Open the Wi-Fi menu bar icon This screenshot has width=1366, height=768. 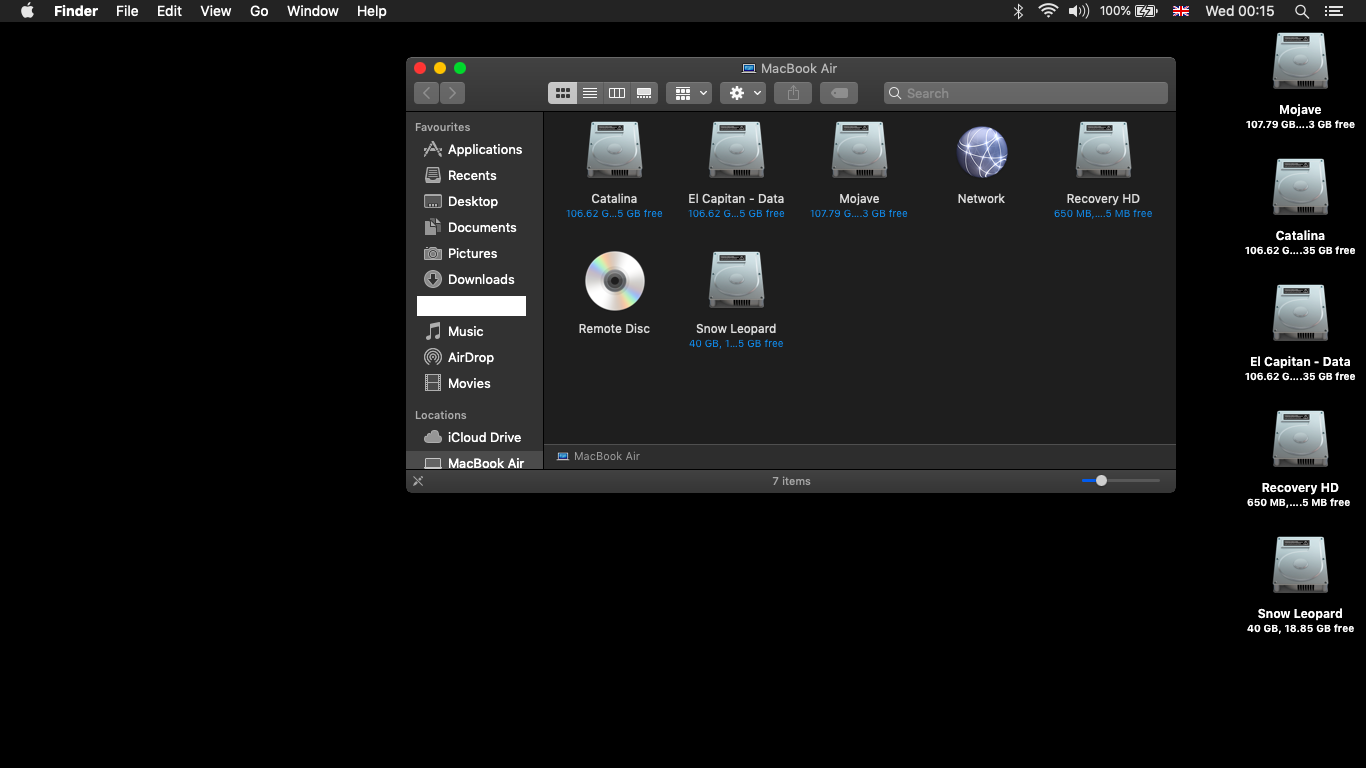pyautogui.click(x=1048, y=11)
